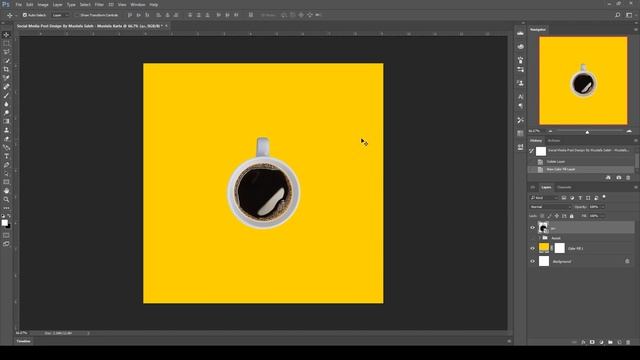Viewport: 640px width, 360px height.
Task: Select the Crop tool
Action: point(6,69)
